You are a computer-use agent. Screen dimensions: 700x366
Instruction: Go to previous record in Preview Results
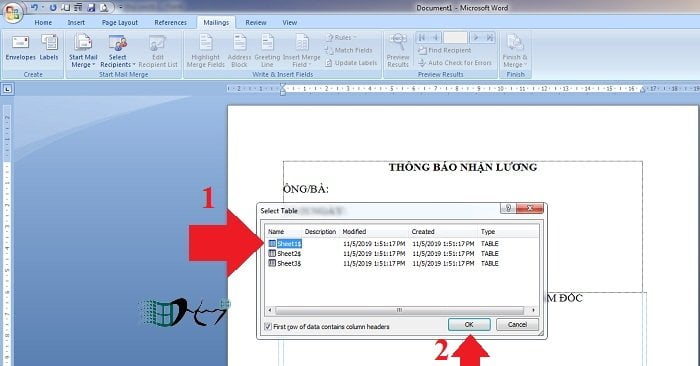[x=435, y=37]
